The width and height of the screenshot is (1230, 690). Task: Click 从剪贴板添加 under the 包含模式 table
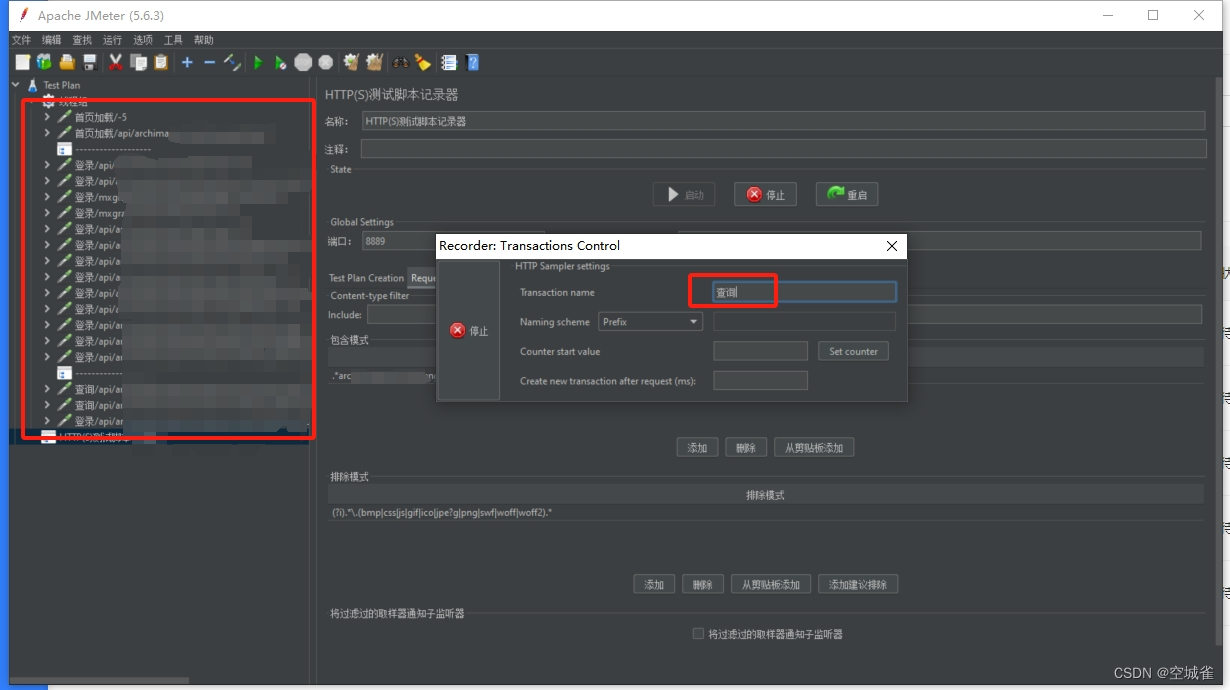[814, 448]
